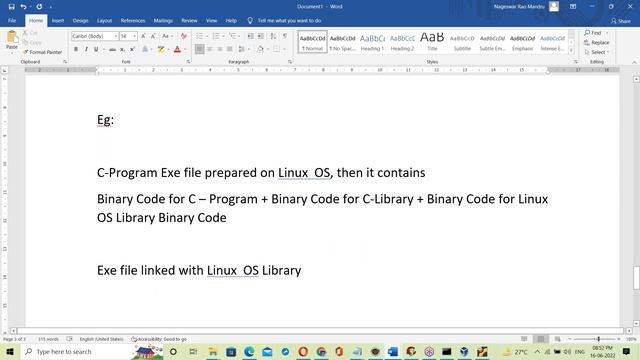
Task: Align the paragraph to the right
Action: point(220,49)
